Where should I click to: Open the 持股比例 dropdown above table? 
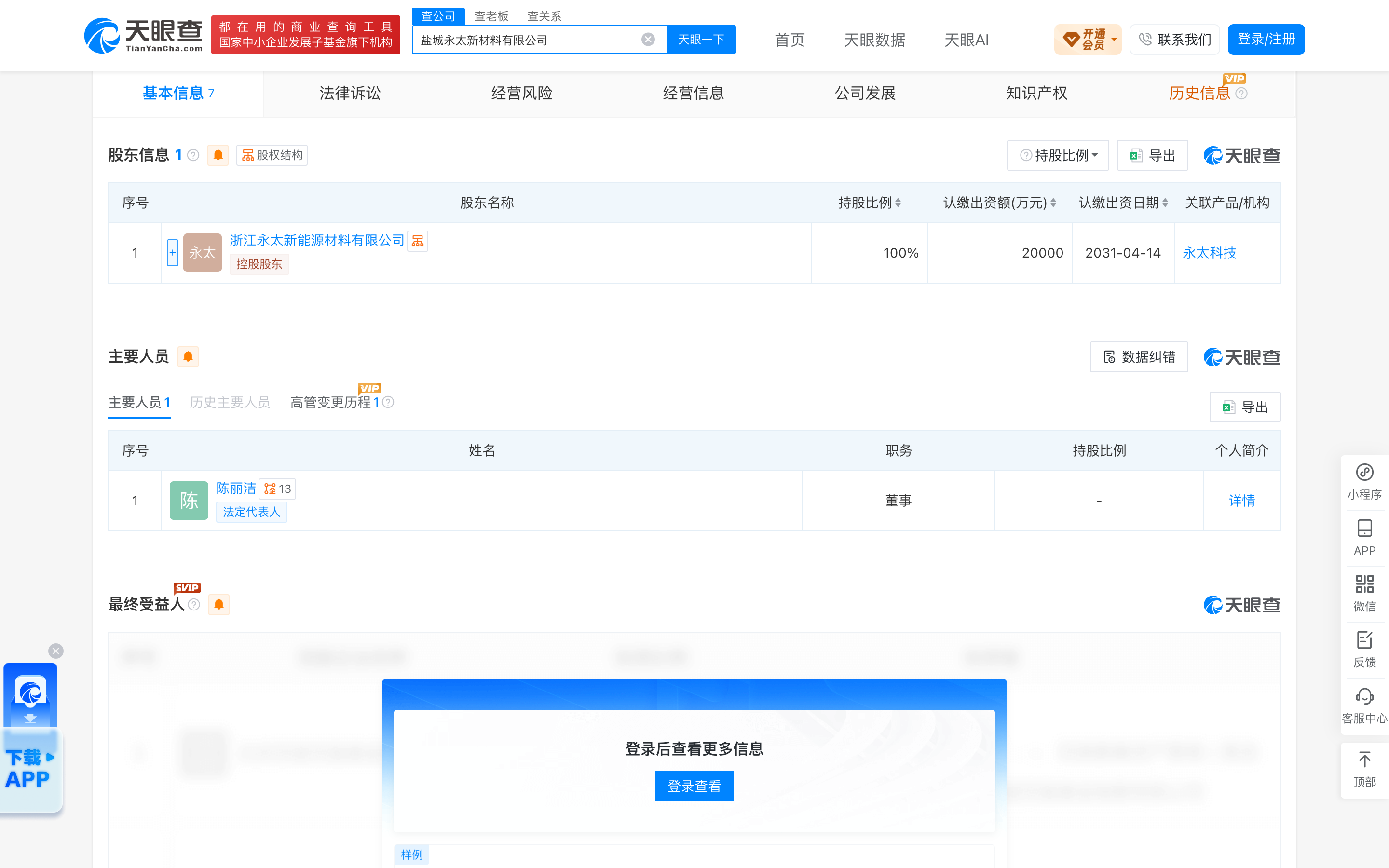click(1058, 156)
